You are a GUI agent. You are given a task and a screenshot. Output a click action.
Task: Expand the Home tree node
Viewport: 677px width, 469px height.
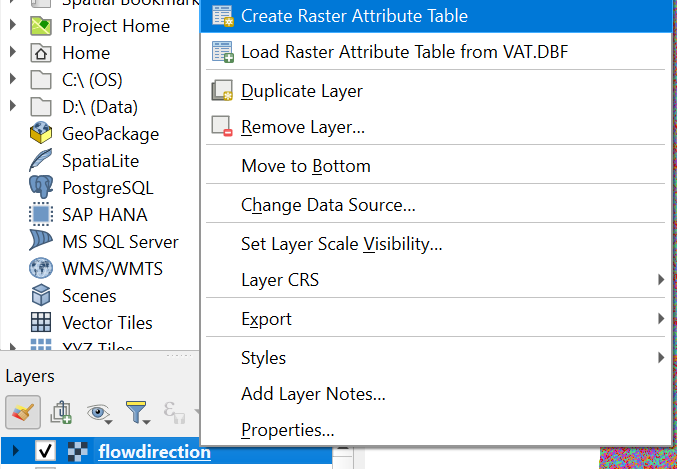tap(13, 52)
